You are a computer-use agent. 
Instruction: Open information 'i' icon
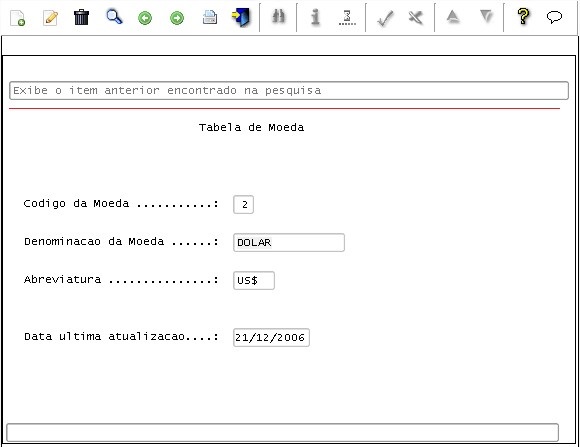point(315,17)
